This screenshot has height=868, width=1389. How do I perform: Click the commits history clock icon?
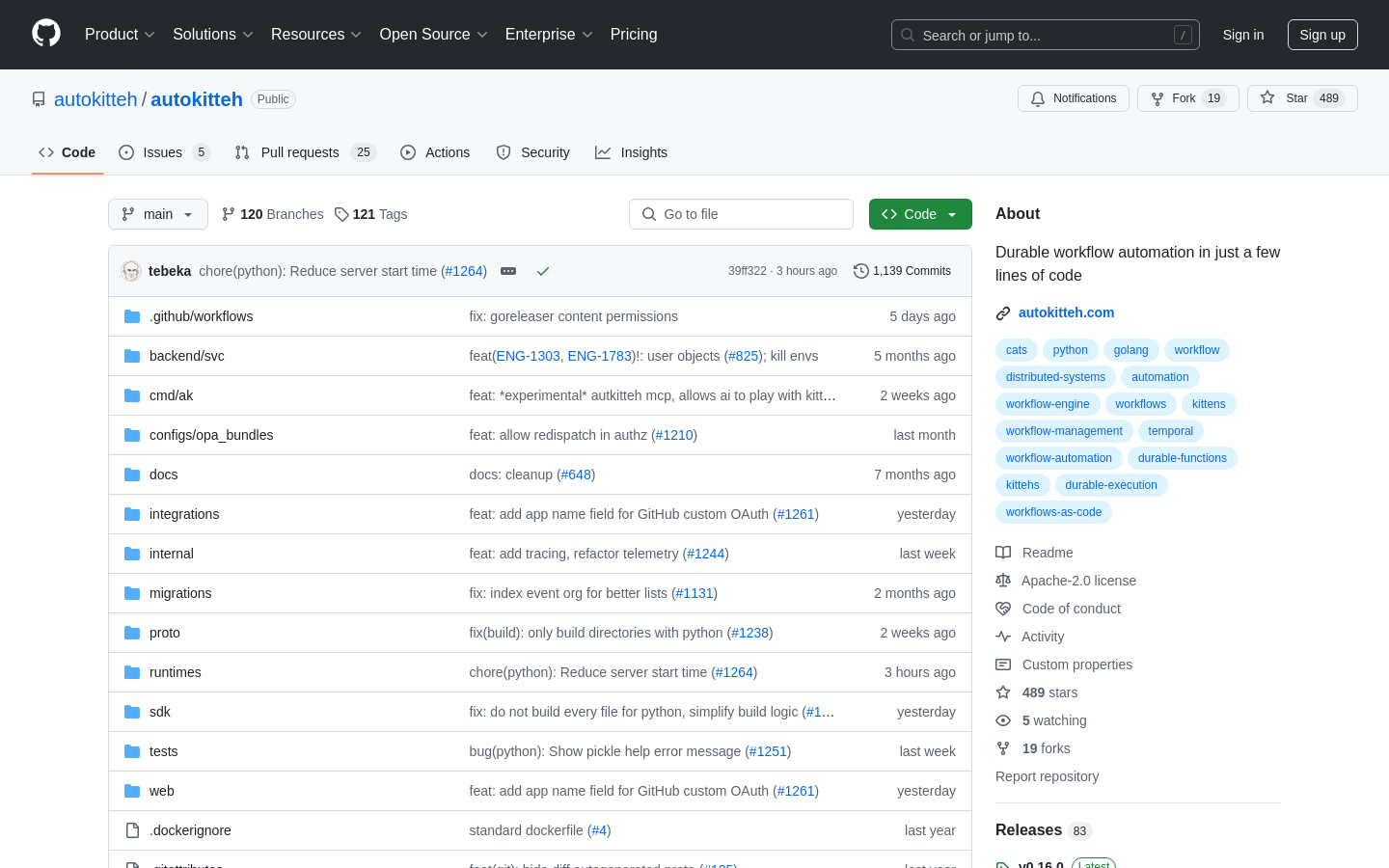coord(861,271)
